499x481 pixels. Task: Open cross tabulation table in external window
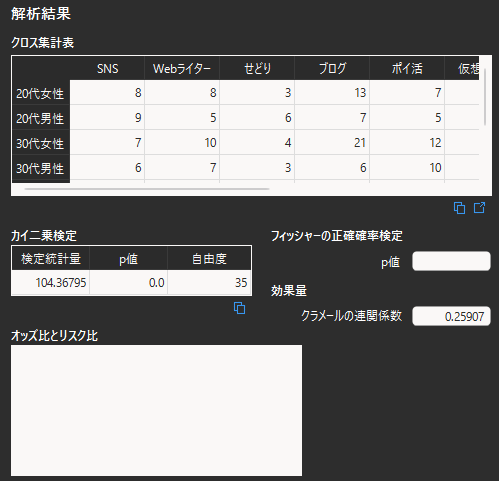tap(479, 208)
